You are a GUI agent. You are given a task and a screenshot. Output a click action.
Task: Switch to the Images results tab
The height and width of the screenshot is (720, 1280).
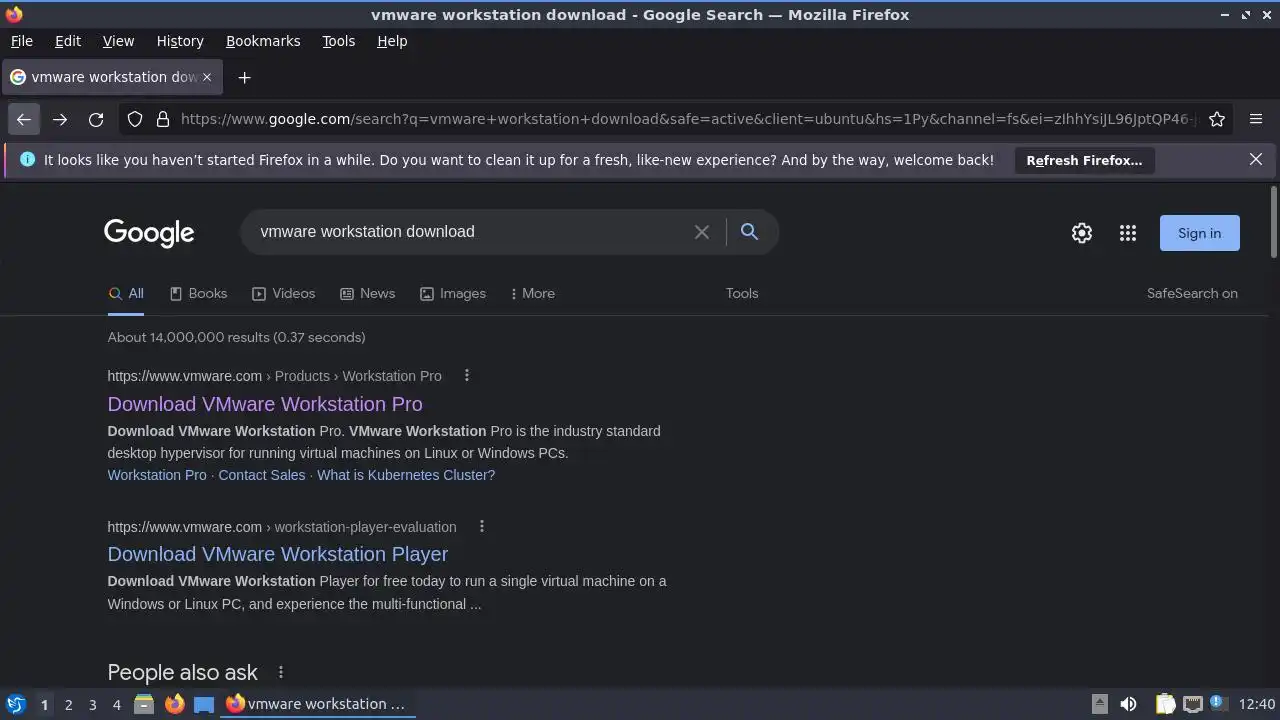tap(452, 293)
